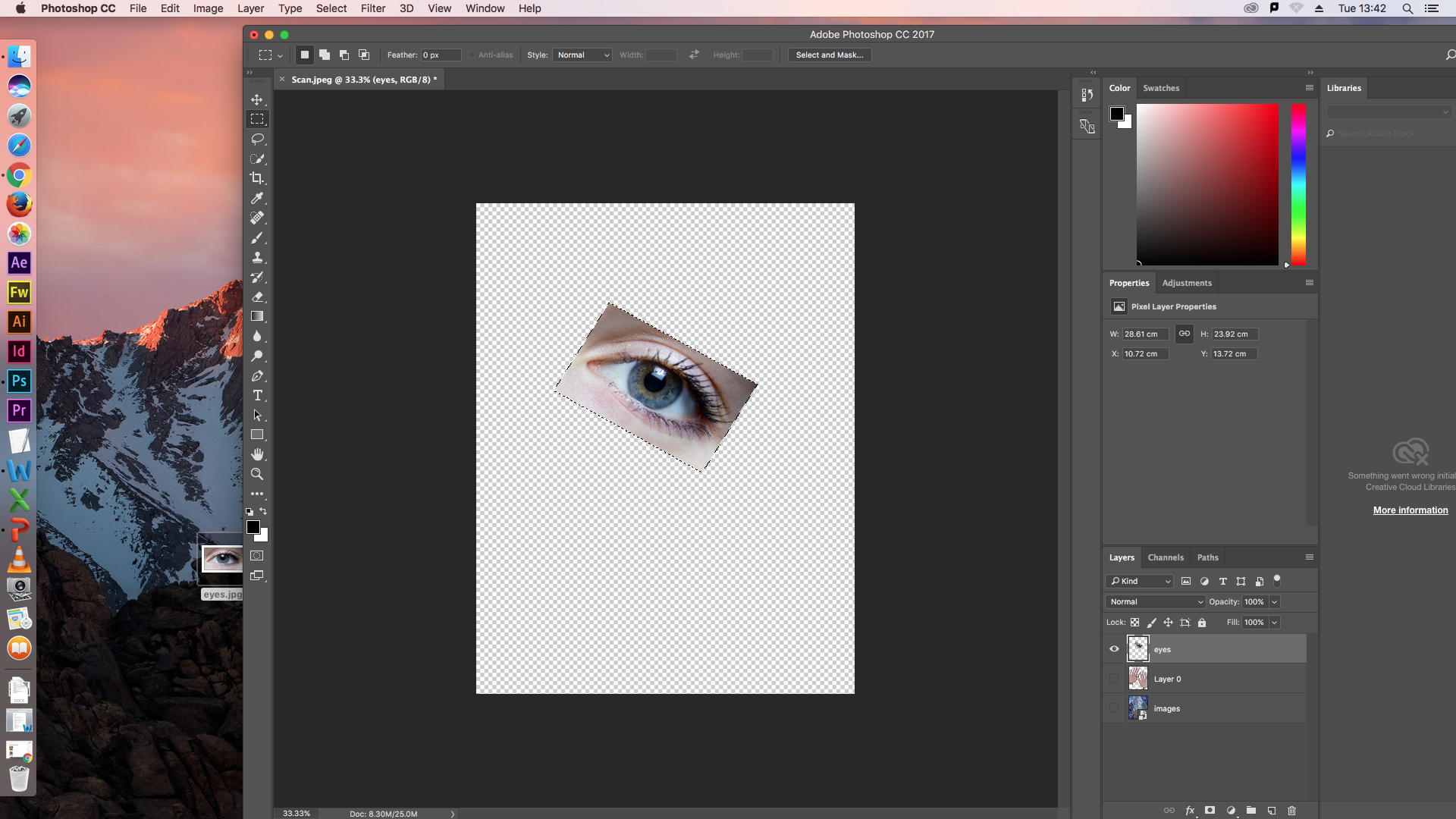
Task: Show the Layer 0 layer
Action: (x=1114, y=679)
